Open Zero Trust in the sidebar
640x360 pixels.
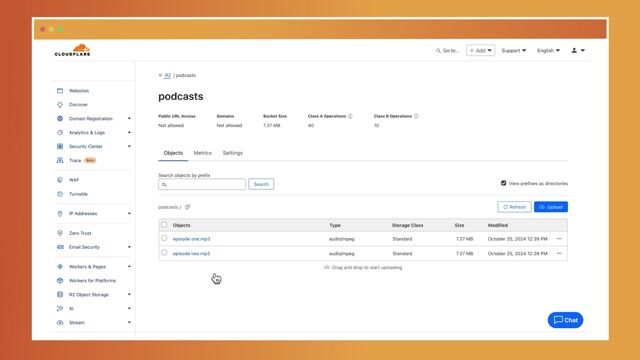[80, 233]
